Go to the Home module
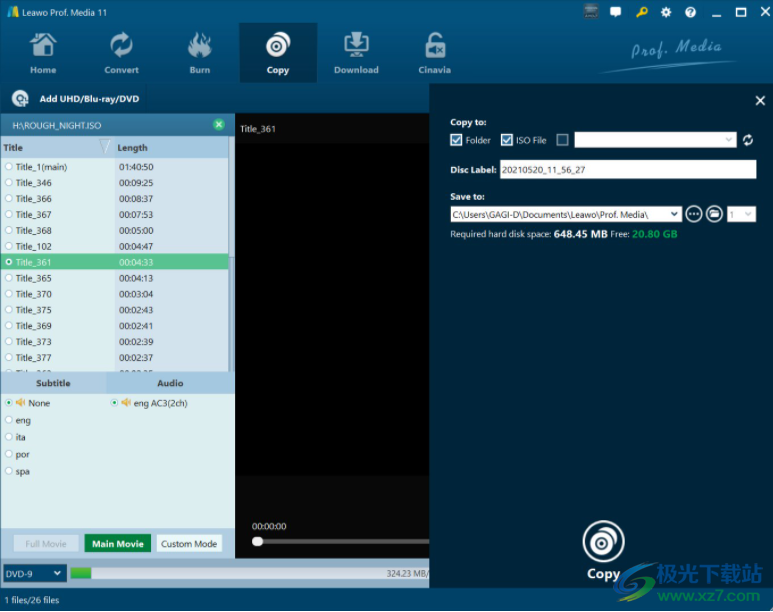This screenshot has height=612, width=773. [x=43, y=53]
